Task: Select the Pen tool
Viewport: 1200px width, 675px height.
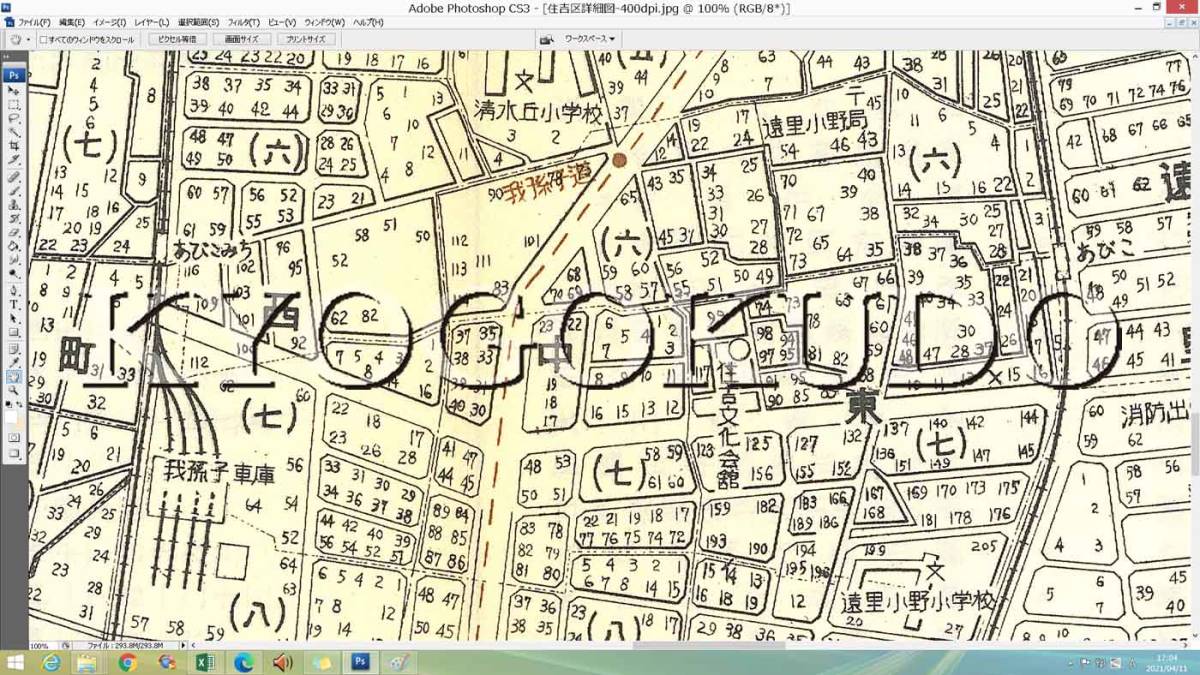Action: 14,290
